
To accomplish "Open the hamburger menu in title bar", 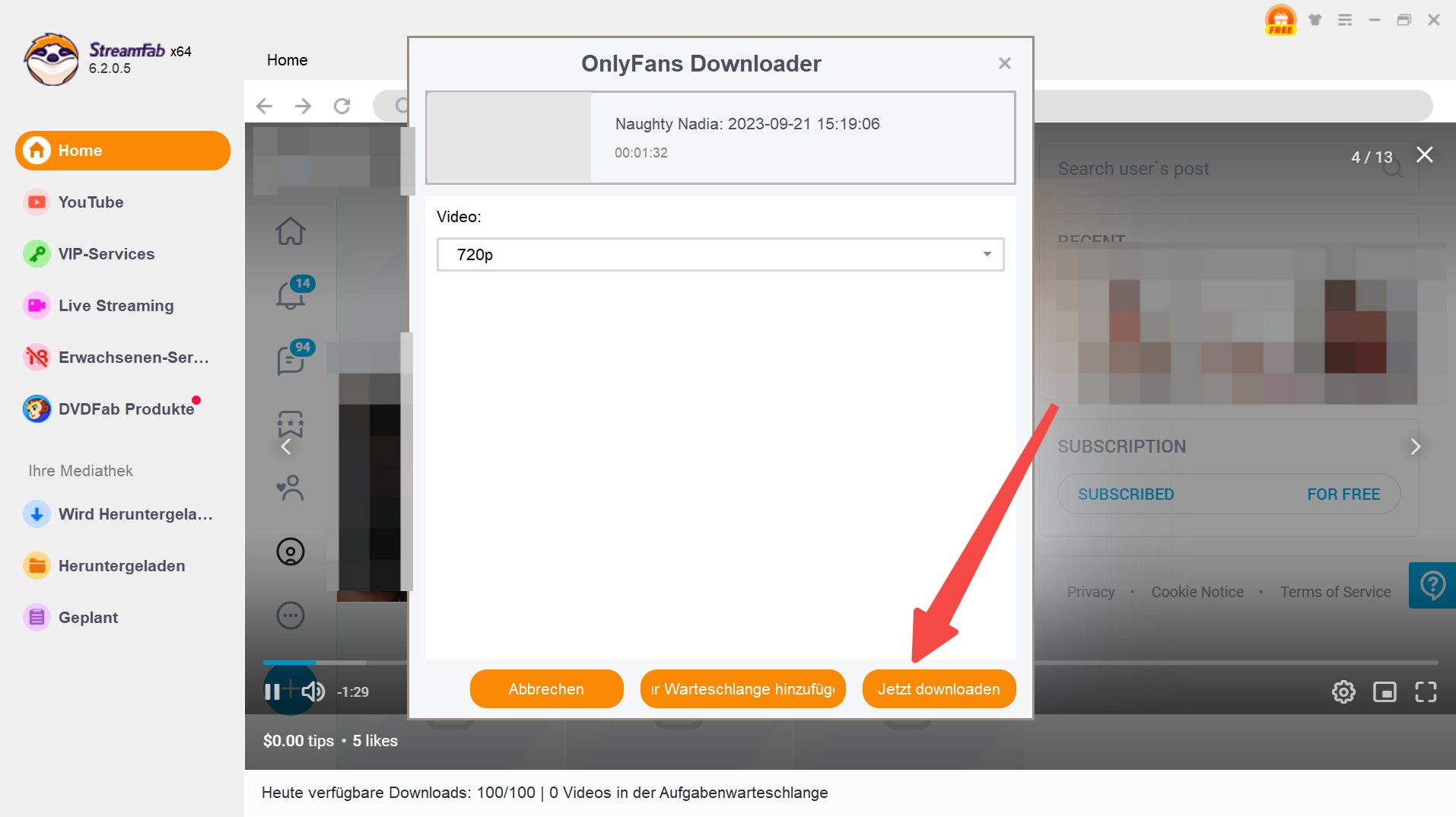I will (x=1345, y=21).
